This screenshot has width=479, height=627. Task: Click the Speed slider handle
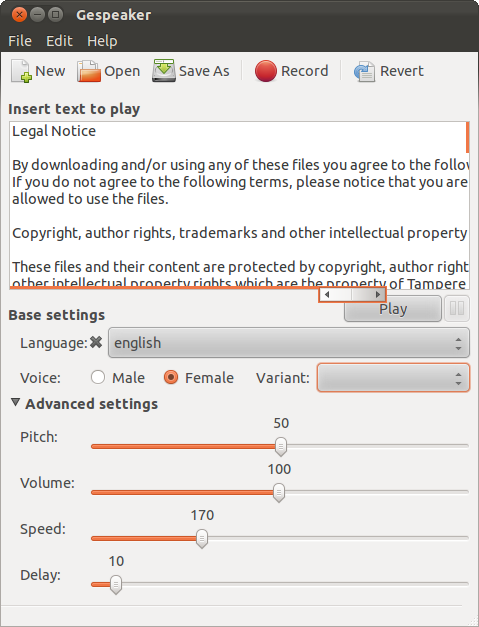(x=202, y=539)
